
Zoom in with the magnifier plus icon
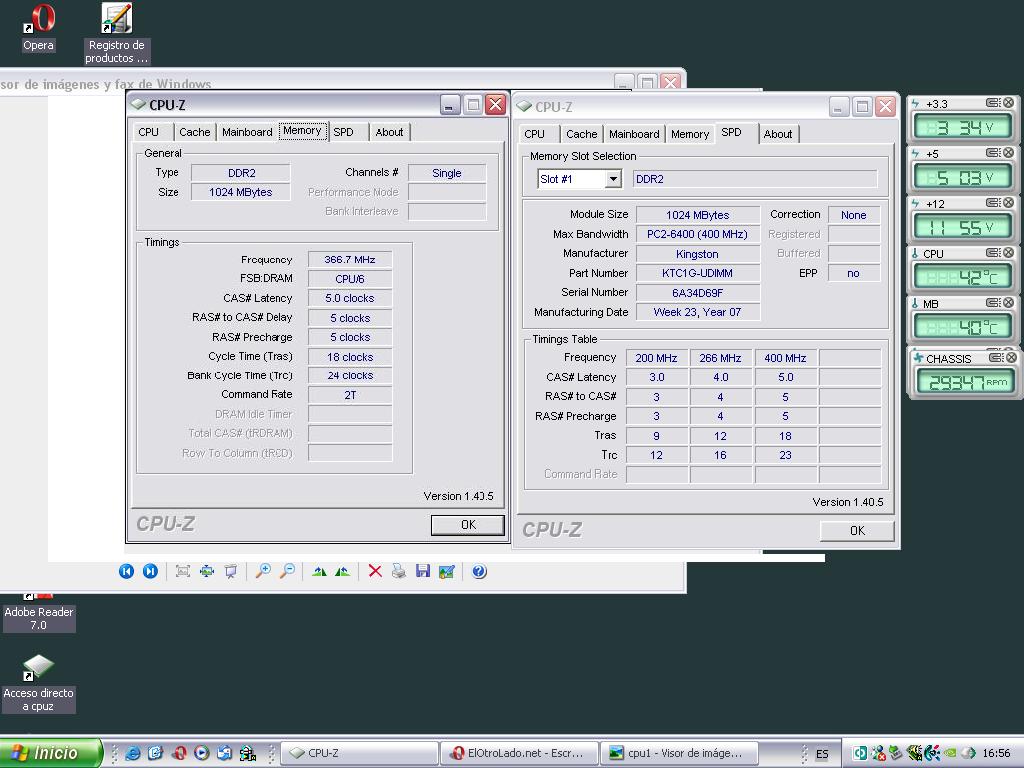263,571
